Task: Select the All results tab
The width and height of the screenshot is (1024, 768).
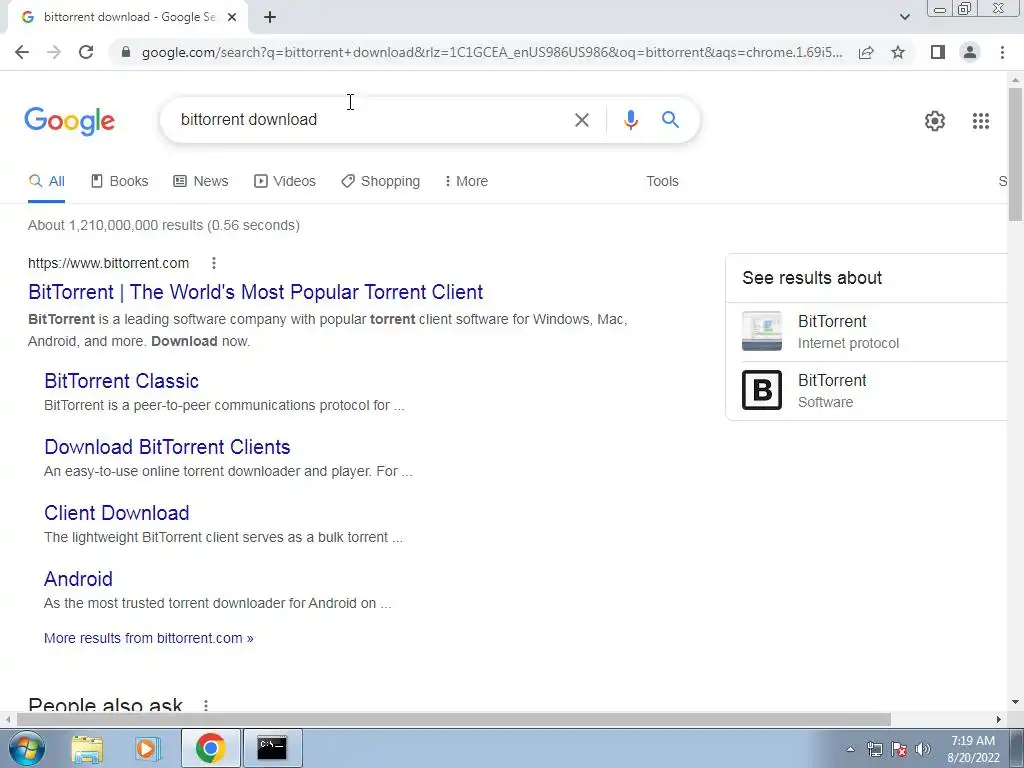Action: [46, 181]
